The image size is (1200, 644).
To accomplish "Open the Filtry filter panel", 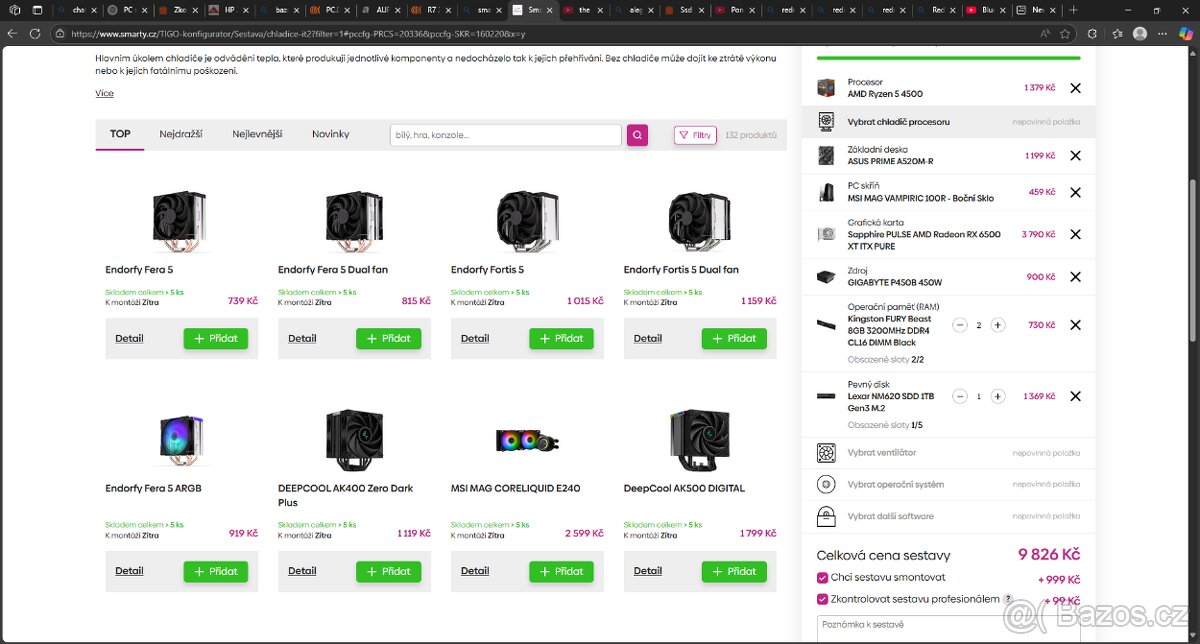I will pos(695,135).
